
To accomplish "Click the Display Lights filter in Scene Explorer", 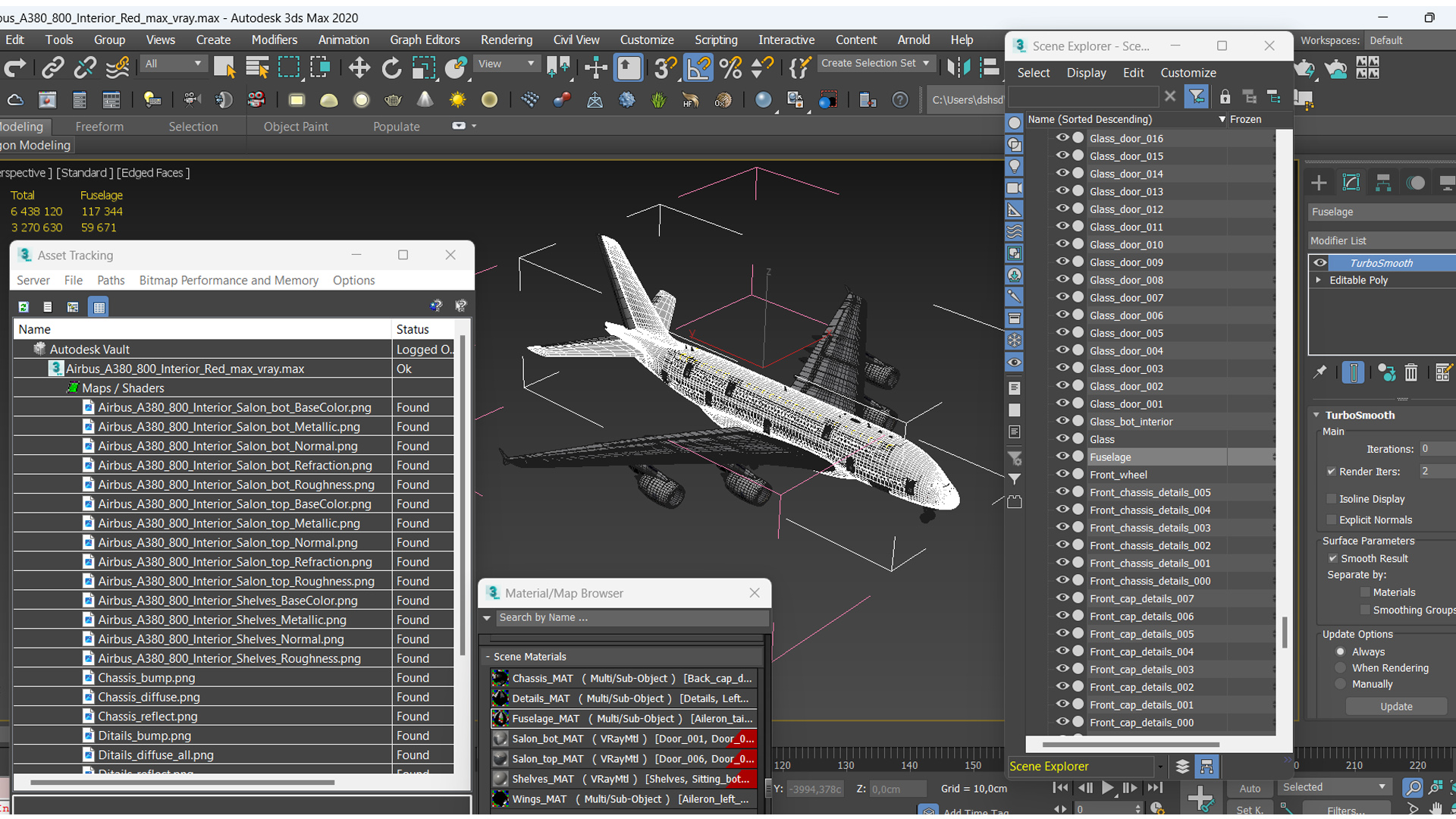I will (x=1015, y=167).
